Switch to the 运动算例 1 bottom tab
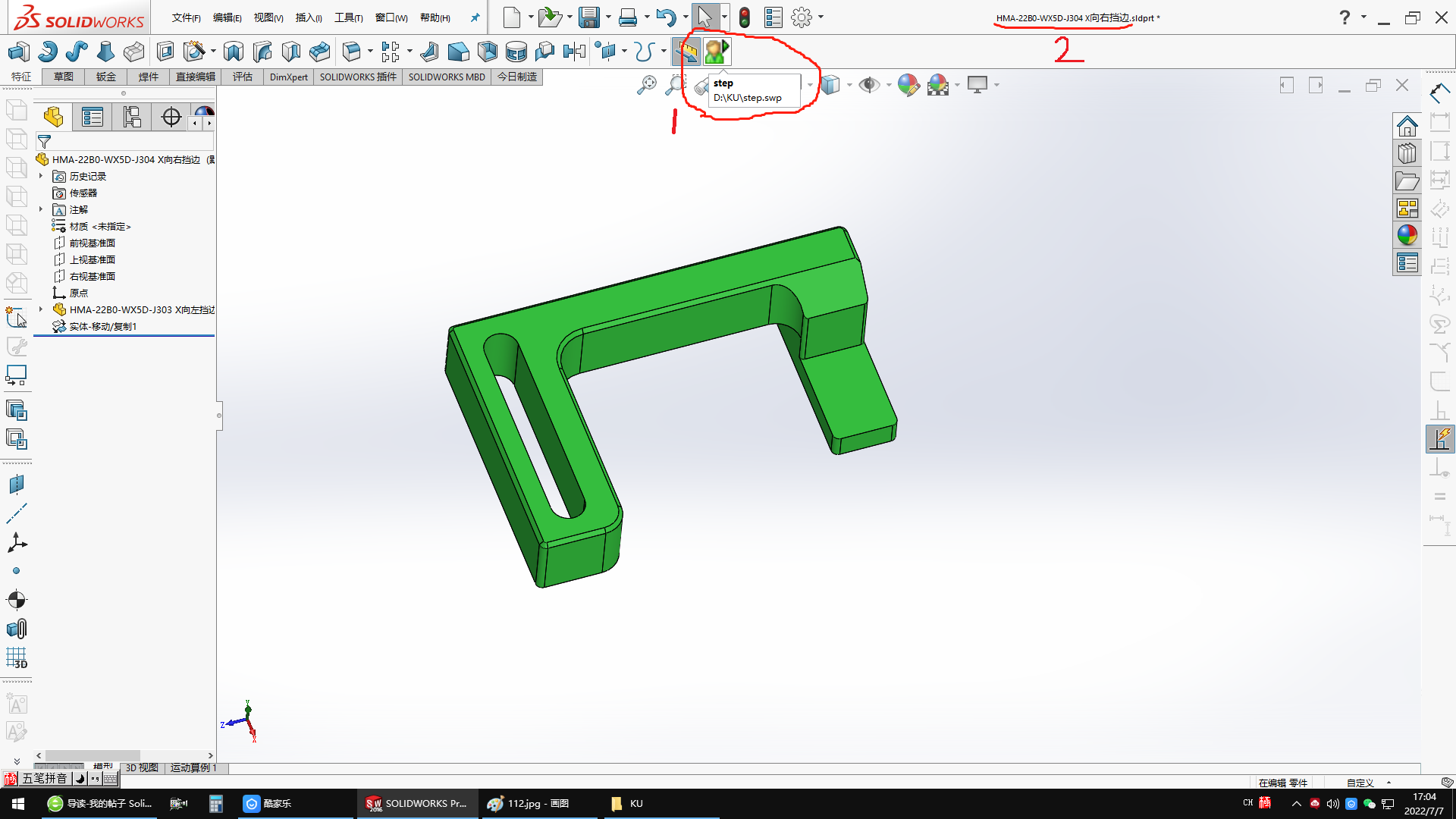 193,767
